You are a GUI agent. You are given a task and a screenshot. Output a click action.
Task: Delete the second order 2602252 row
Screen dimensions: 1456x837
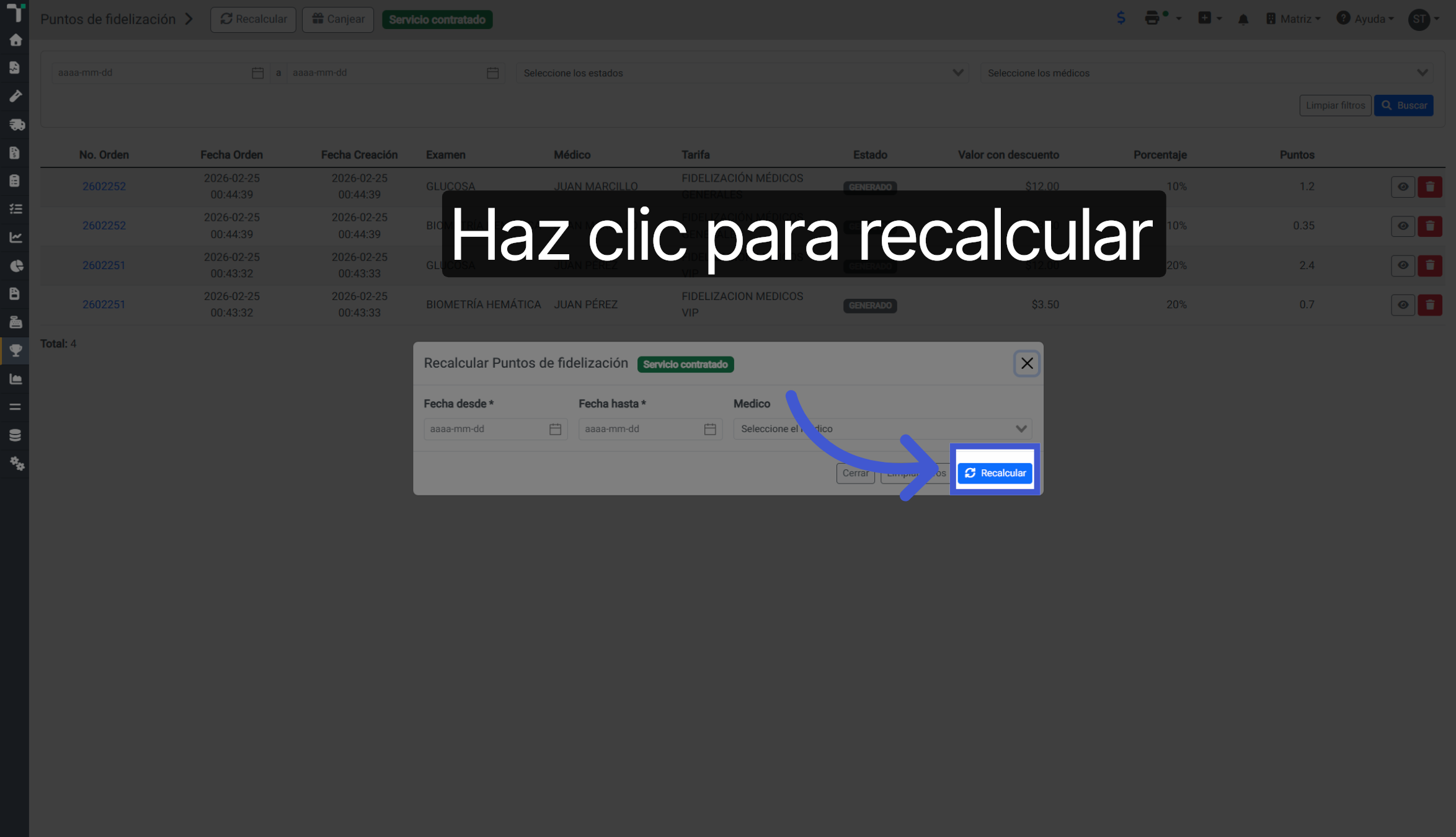click(x=1430, y=226)
